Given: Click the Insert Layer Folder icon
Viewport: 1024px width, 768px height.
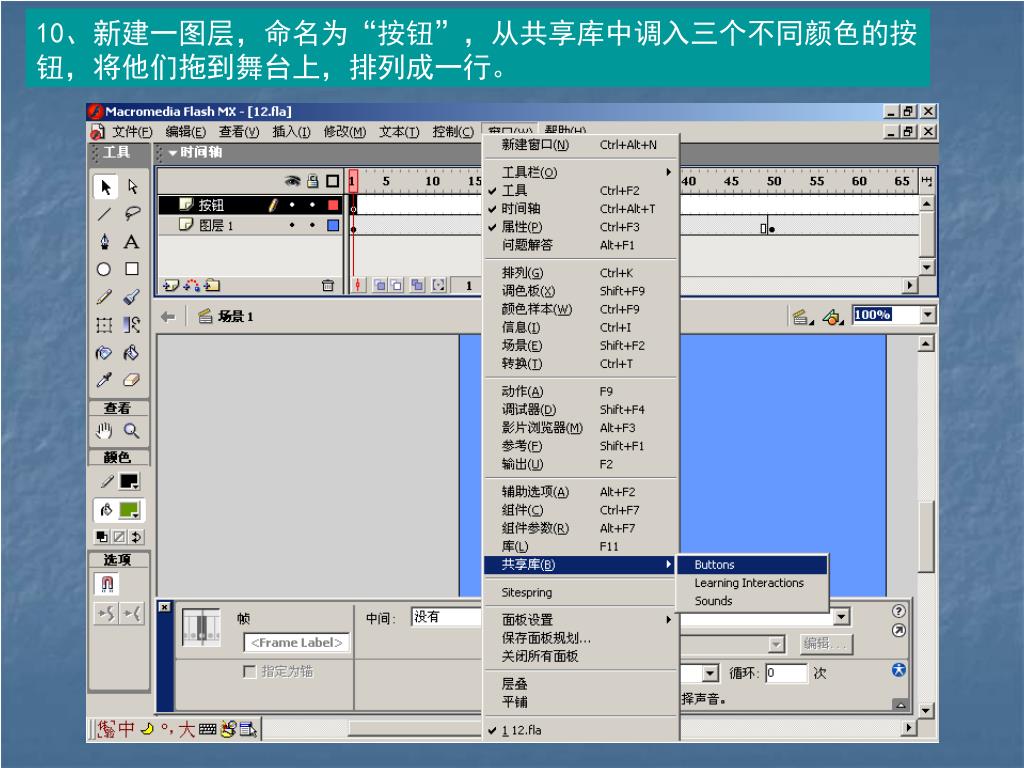Looking at the screenshot, I should [x=212, y=285].
